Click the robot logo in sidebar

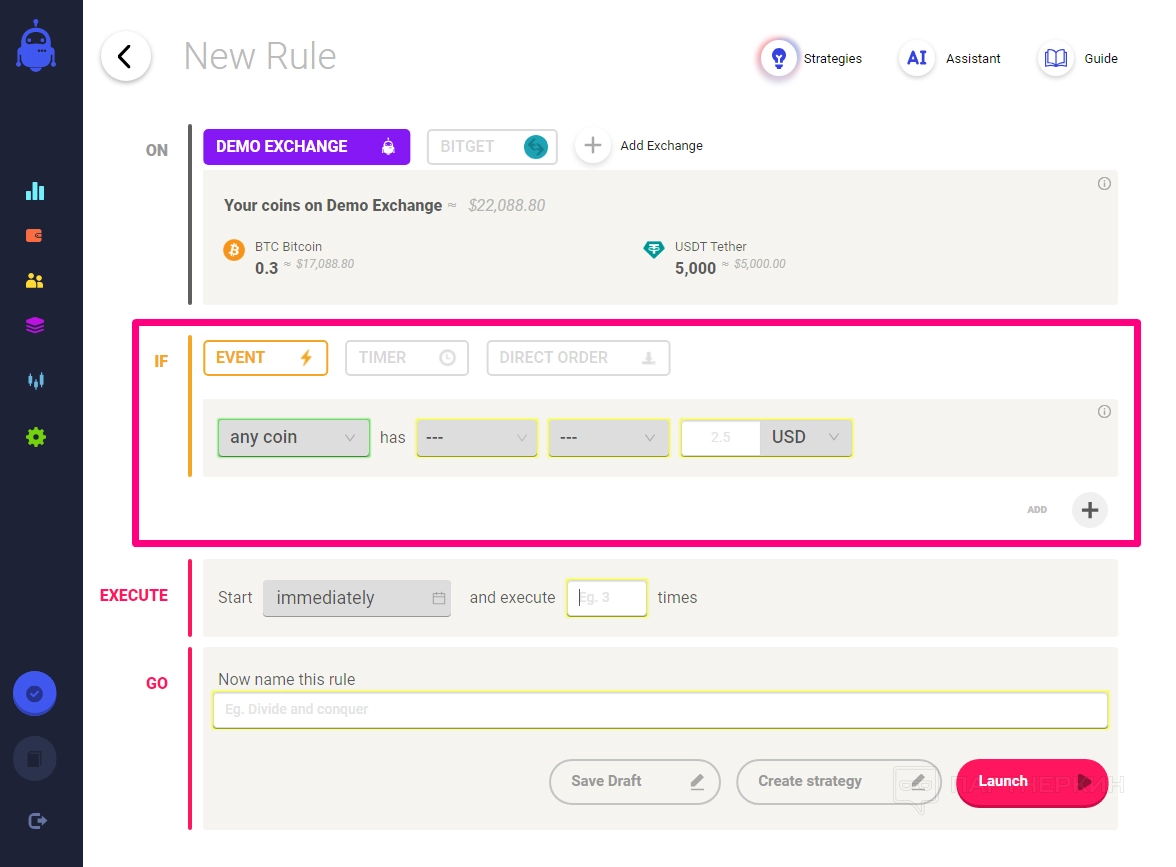coord(36,46)
